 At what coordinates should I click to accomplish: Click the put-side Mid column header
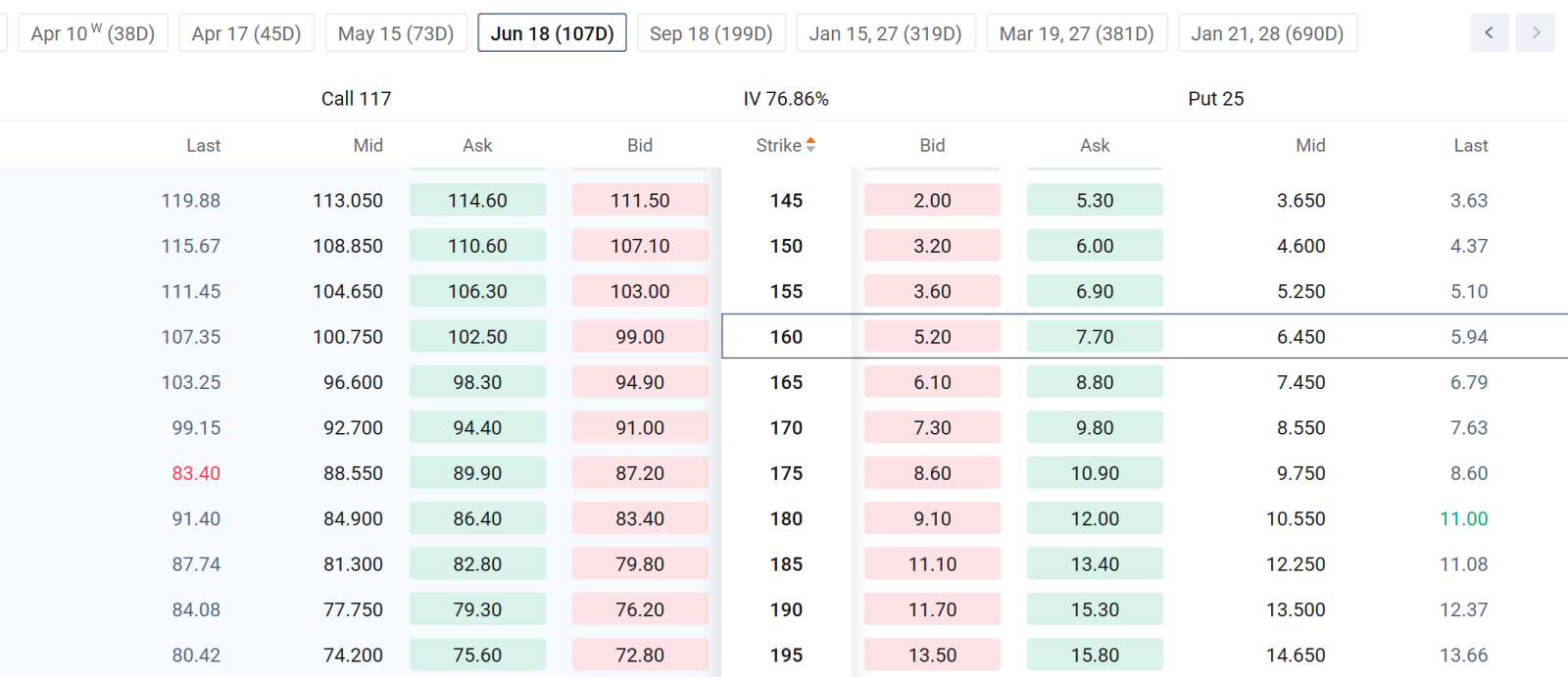click(x=1310, y=145)
